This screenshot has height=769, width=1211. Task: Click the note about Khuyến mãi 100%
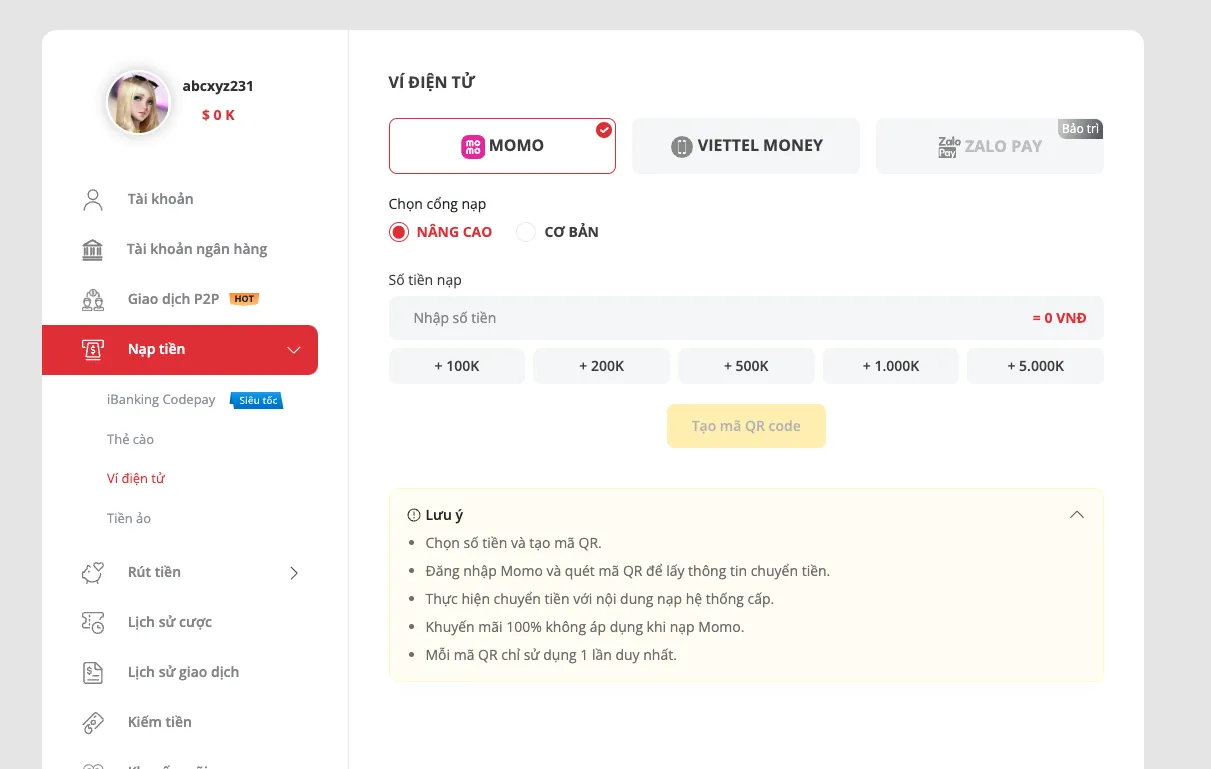pyautogui.click(x=585, y=627)
